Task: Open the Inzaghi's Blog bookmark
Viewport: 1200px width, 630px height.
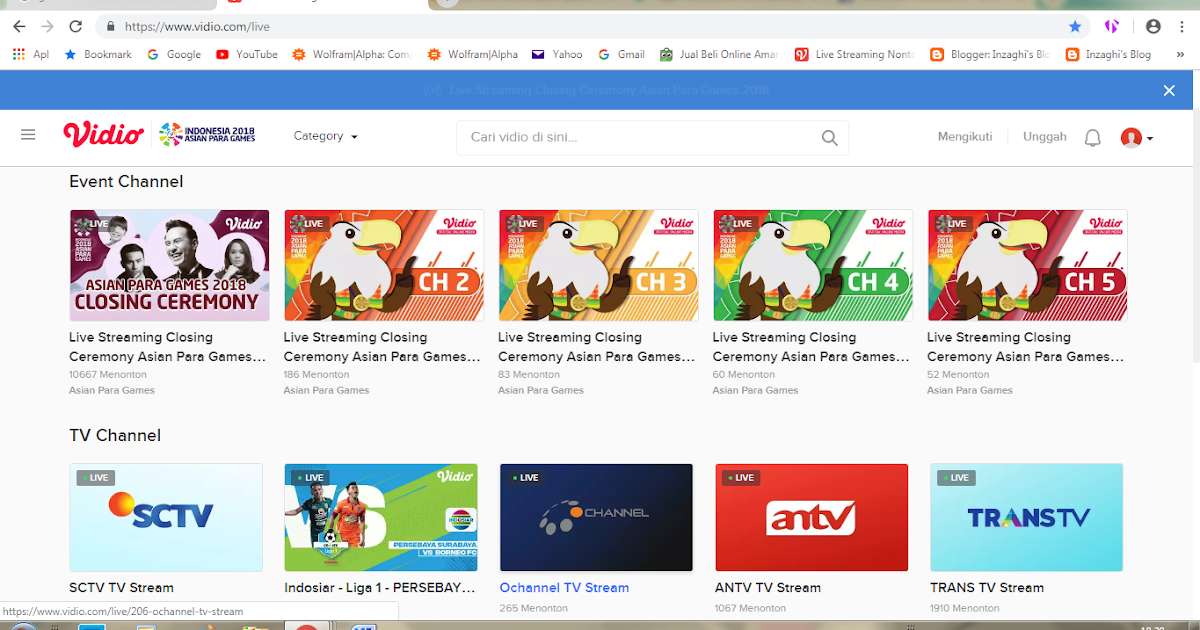Action: click(1109, 54)
